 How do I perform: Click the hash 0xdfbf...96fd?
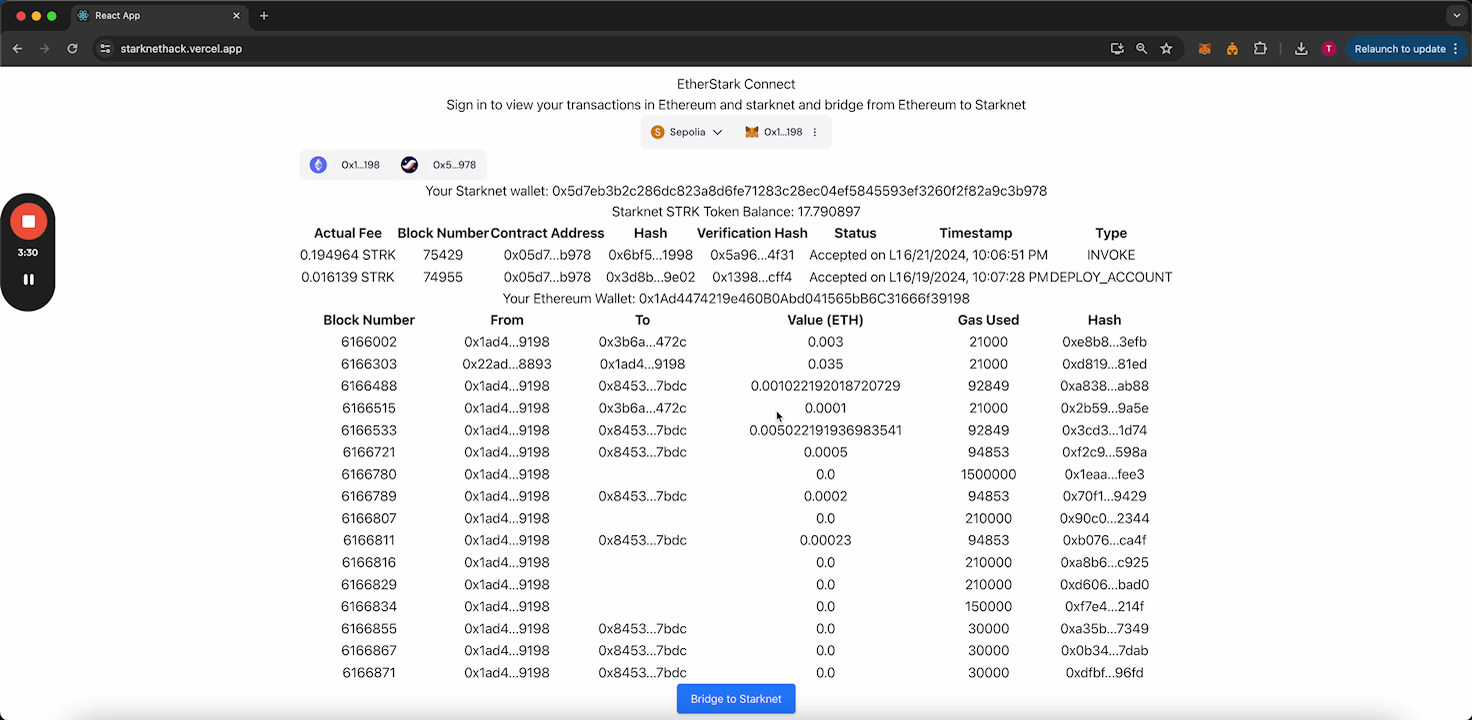(1104, 673)
